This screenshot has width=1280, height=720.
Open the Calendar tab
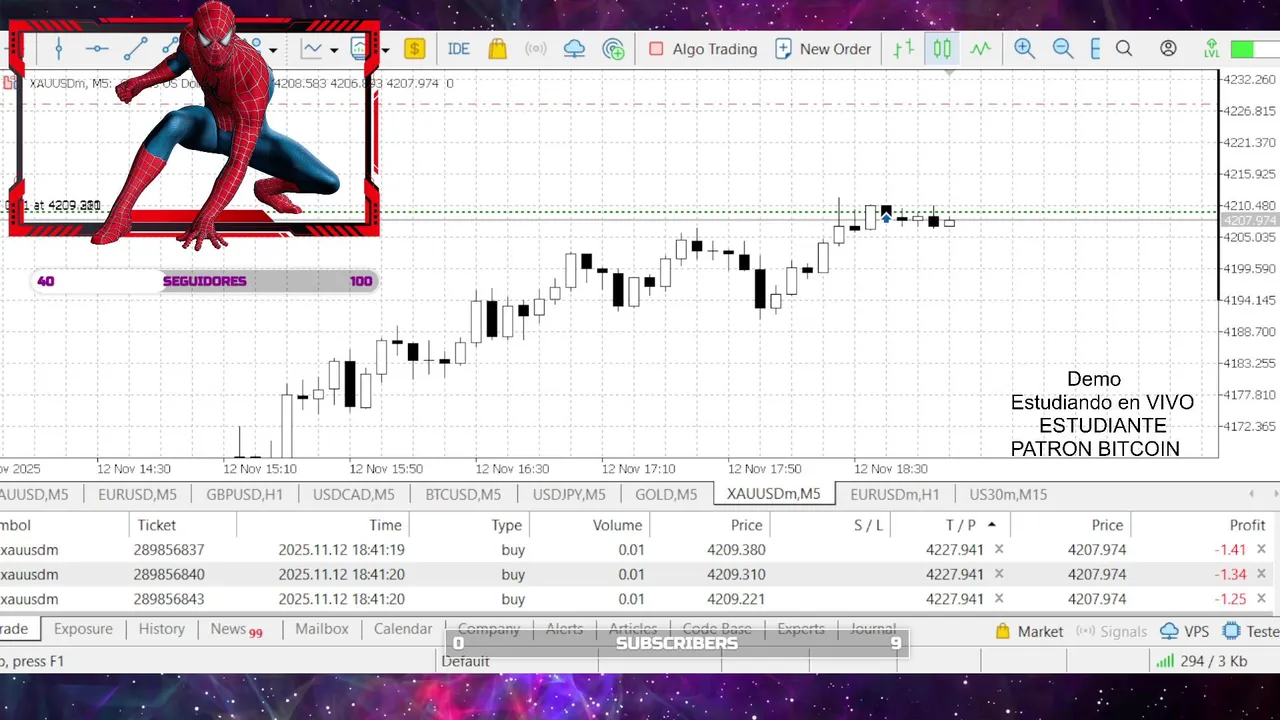pyautogui.click(x=403, y=629)
